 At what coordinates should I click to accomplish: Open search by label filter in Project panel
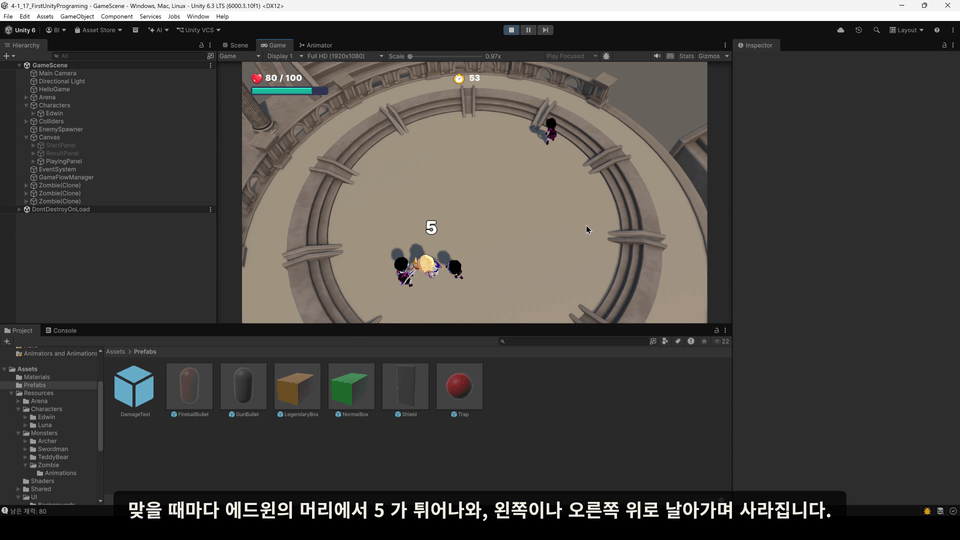[x=678, y=342]
